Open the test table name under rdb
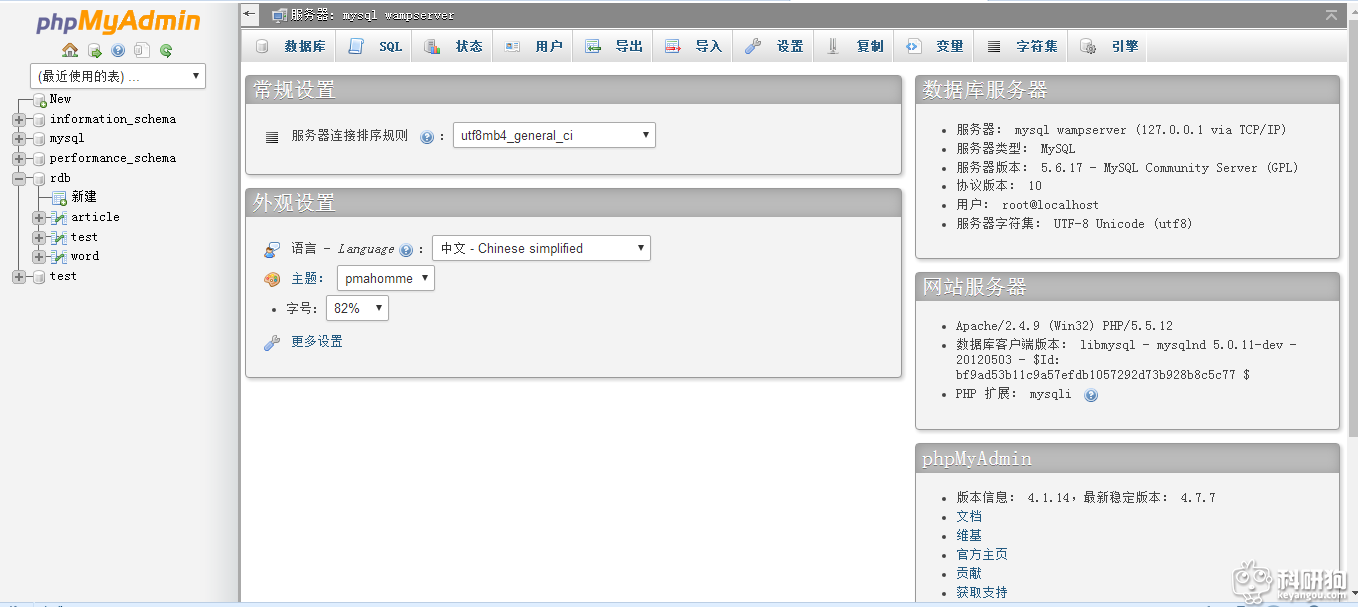1358x607 pixels. pos(84,237)
